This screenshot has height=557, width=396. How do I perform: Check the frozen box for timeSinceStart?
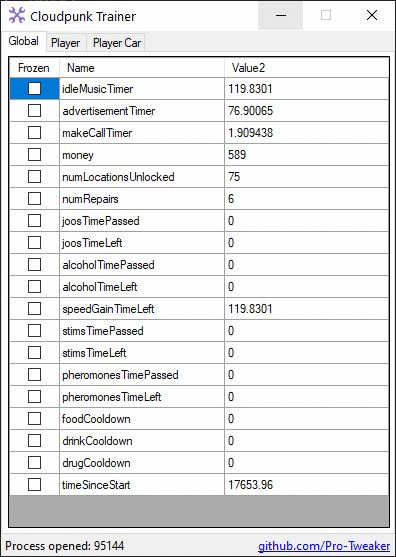point(34,485)
